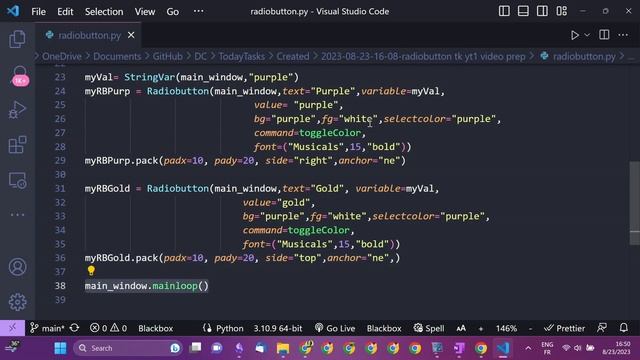Show hidden system tray icons chevron
Image resolution: width=640 pixels, height=360 pixels.
click(x=528, y=348)
